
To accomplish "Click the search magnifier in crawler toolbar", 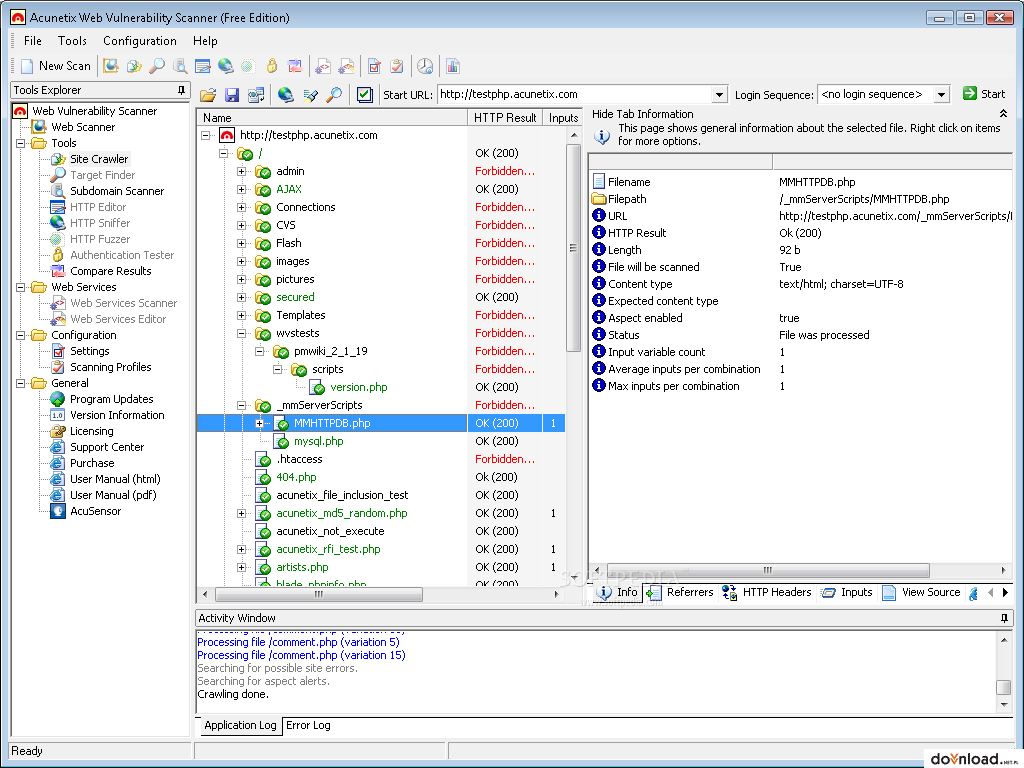I will [334, 95].
